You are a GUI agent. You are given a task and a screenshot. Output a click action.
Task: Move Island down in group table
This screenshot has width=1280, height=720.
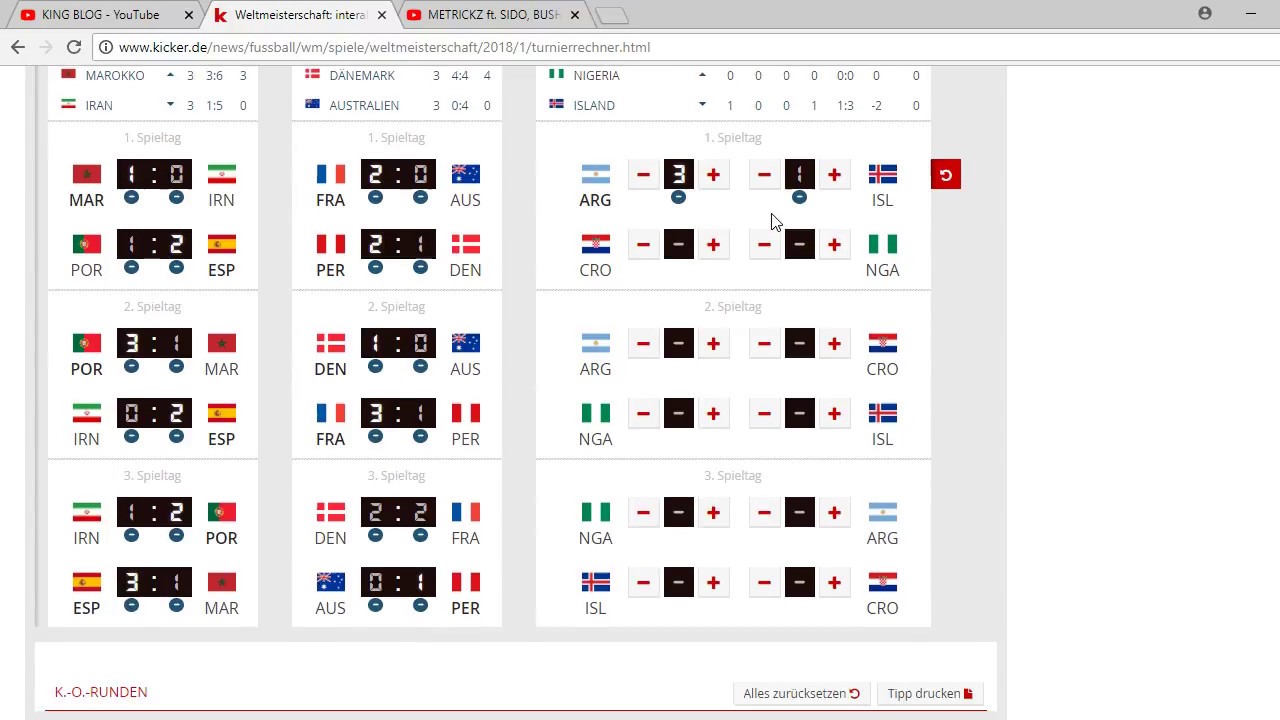click(x=702, y=104)
